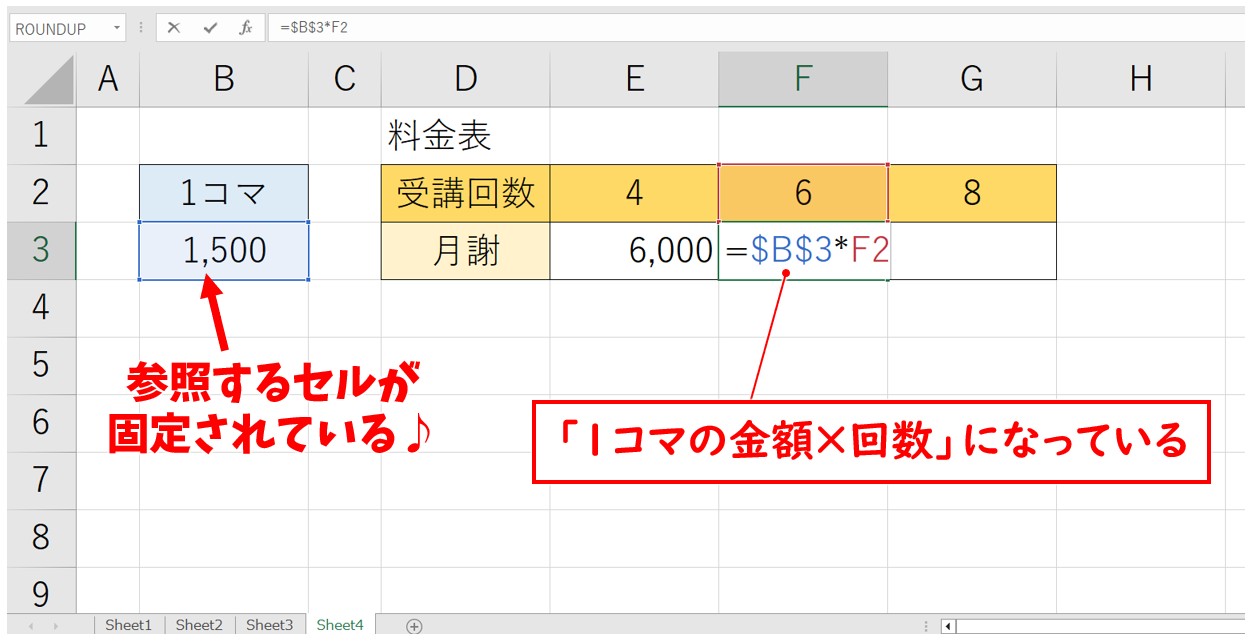Select the Sheet4 tab
Viewport: 1251px width, 643px height.
tap(340, 625)
